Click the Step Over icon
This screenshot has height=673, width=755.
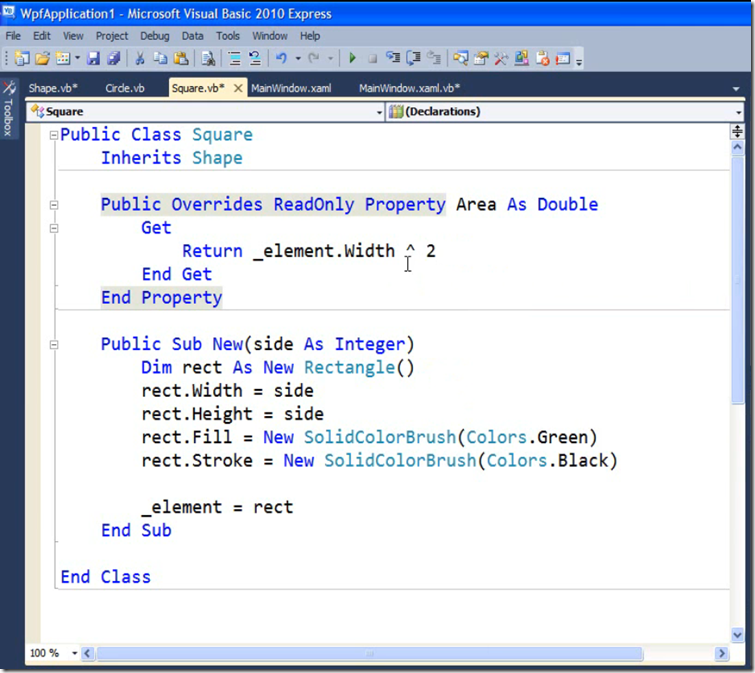[413, 58]
